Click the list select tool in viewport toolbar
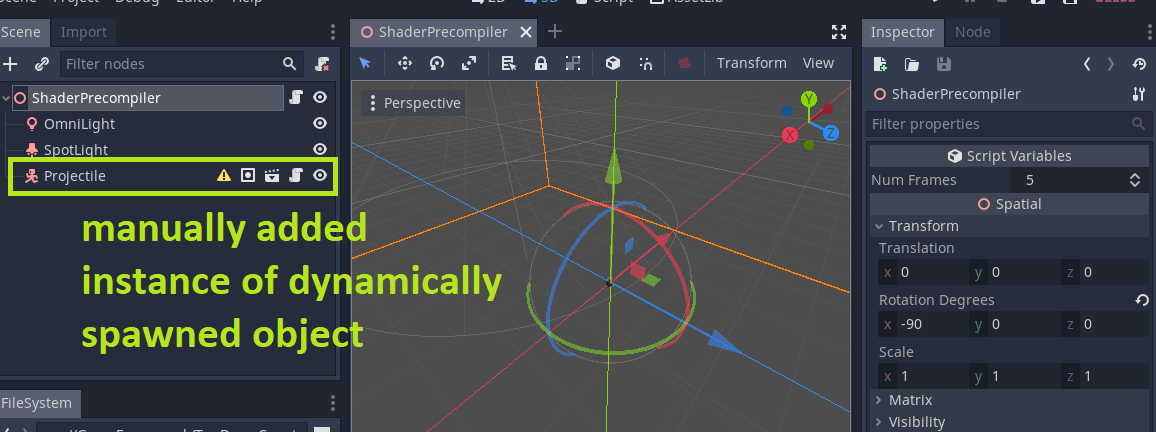 coord(509,63)
